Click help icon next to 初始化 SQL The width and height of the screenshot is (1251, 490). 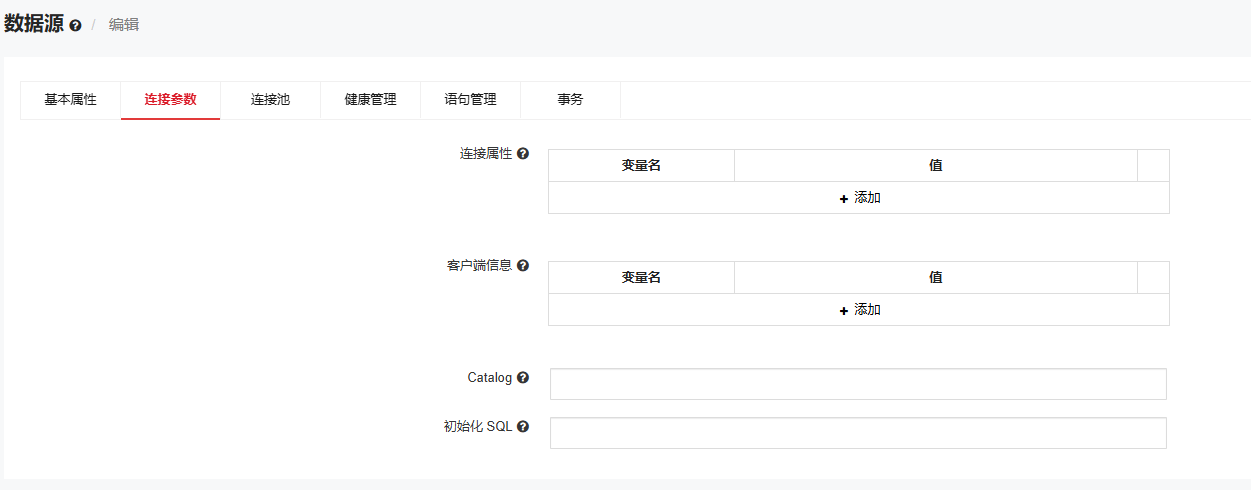point(523,426)
